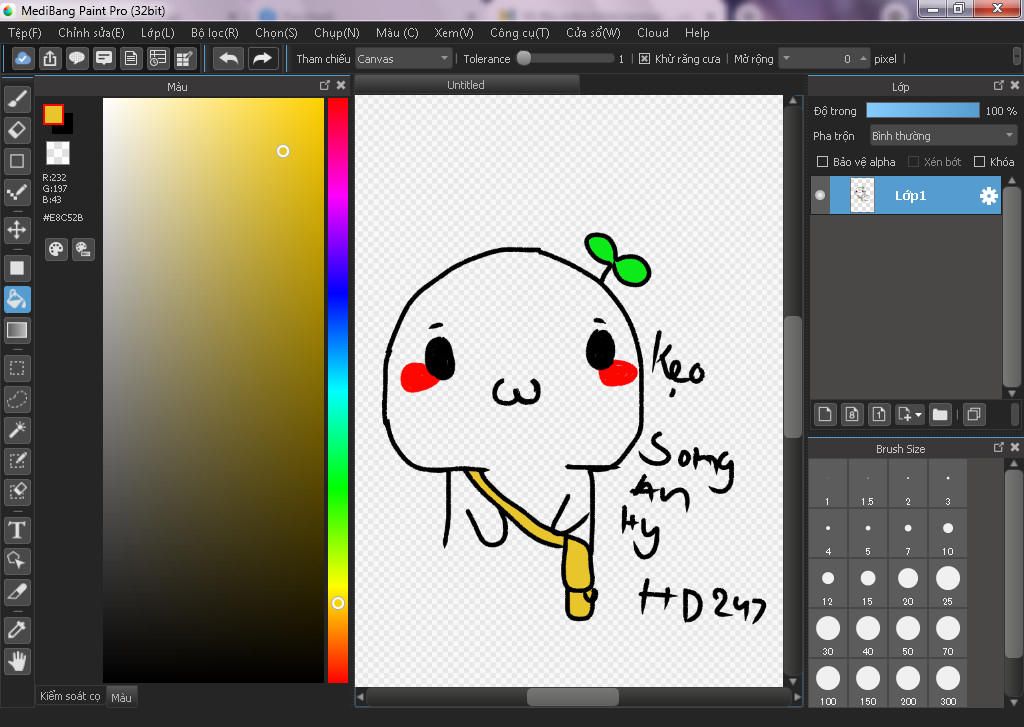Image resolution: width=1024 pixels, height=727 pixels.
Task: Select the yellow foreground color swatch
Action: click(53, 114)
